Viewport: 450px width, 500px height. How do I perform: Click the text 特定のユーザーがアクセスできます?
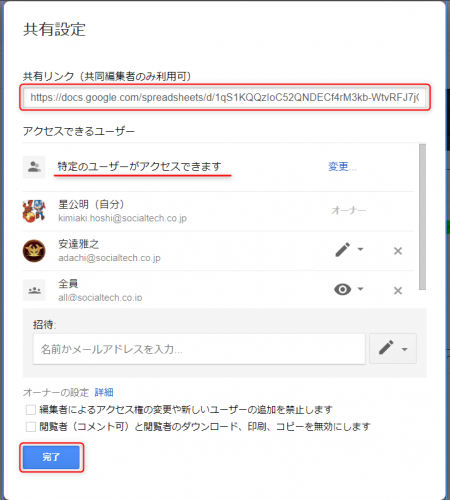(139, 166)
